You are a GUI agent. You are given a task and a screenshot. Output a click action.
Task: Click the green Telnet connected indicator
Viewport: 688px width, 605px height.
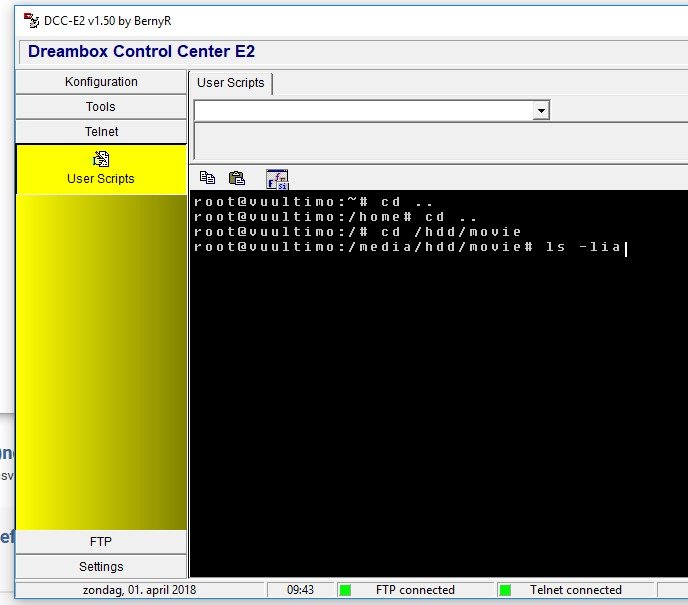(505, 590)
